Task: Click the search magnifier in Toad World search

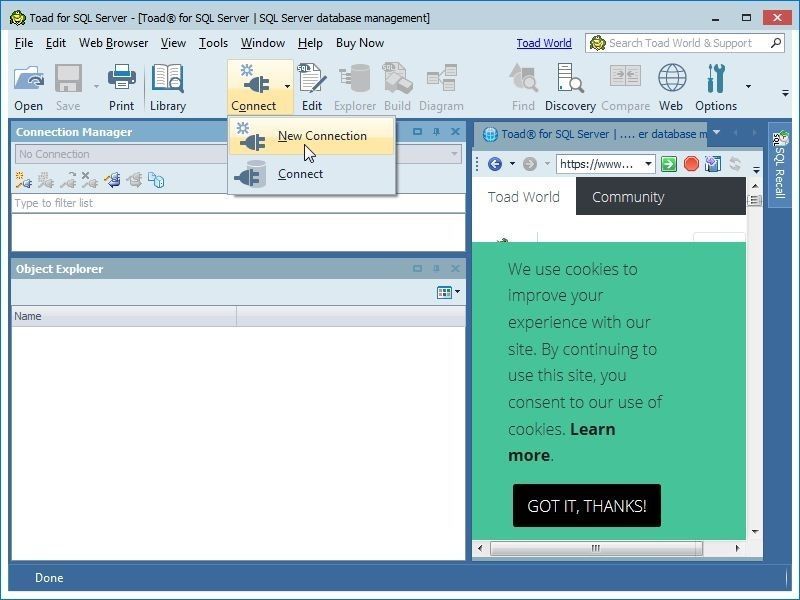Action: [x=776, y=43]
